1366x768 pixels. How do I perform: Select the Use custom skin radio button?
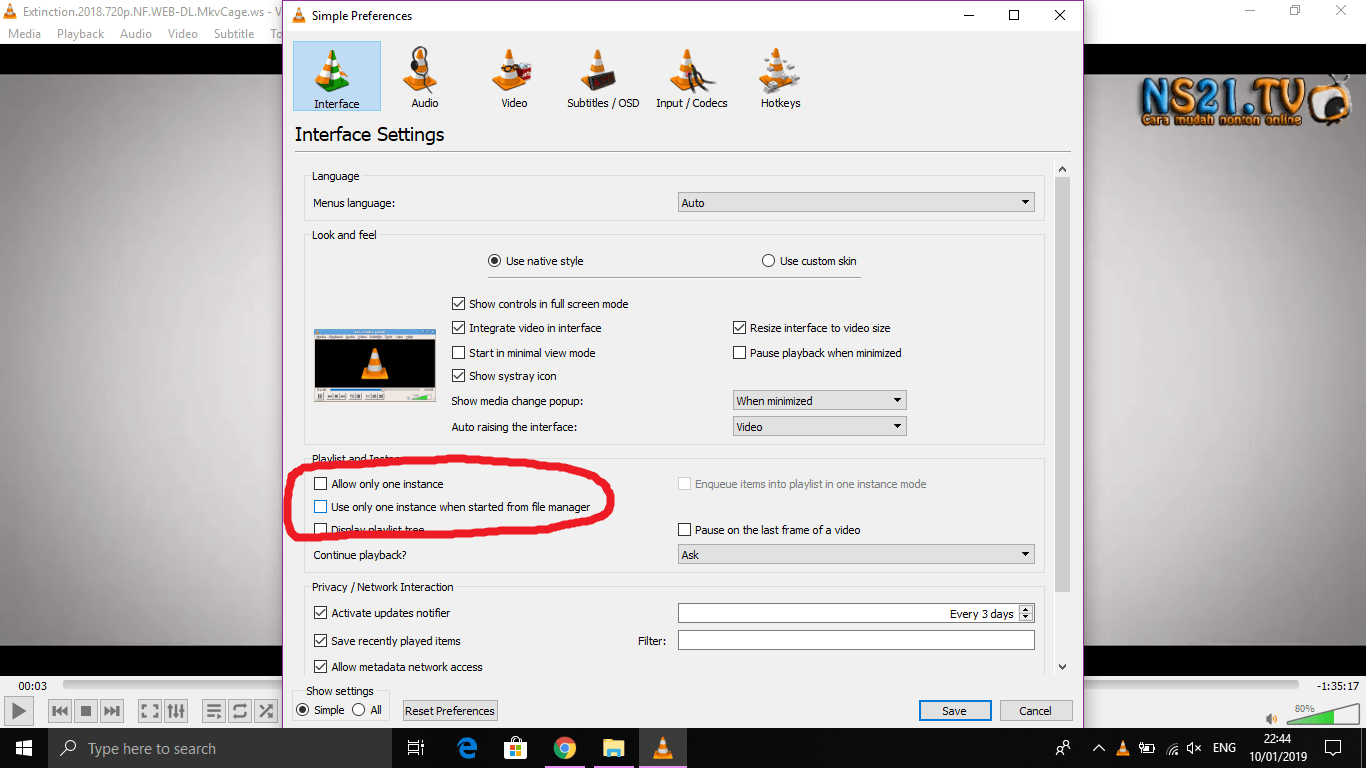pos(768,261)
